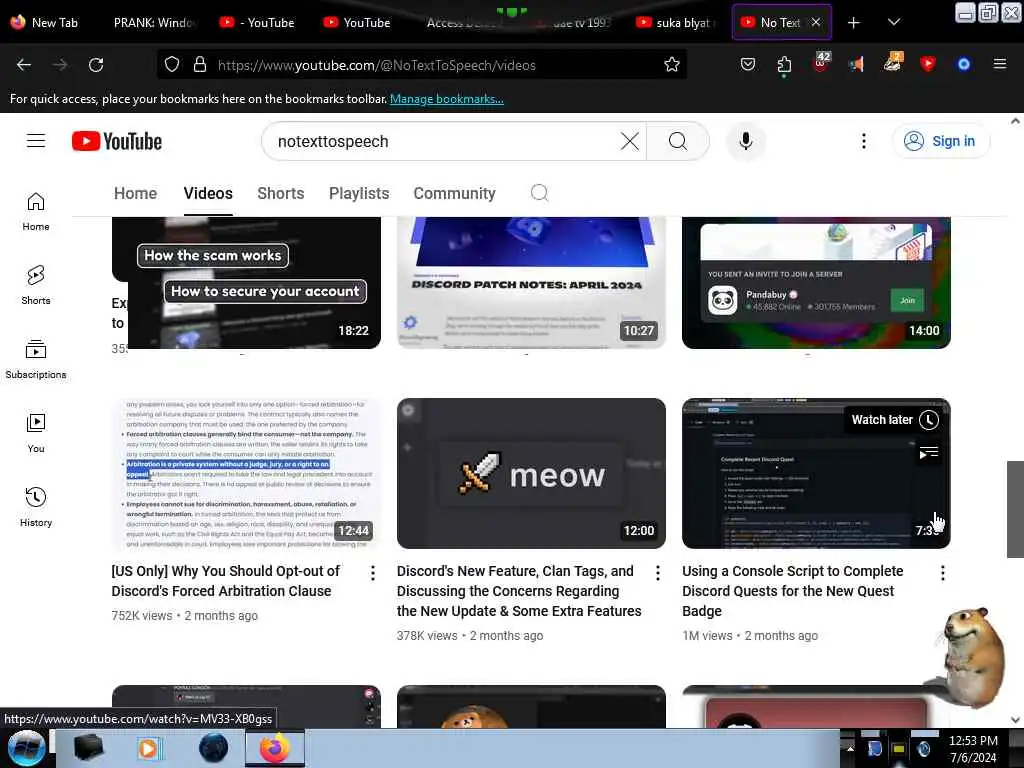The height and width of the screenshot is (768, 1024).
Task: Open the extension showing badge 42
Action: point(820,63)
